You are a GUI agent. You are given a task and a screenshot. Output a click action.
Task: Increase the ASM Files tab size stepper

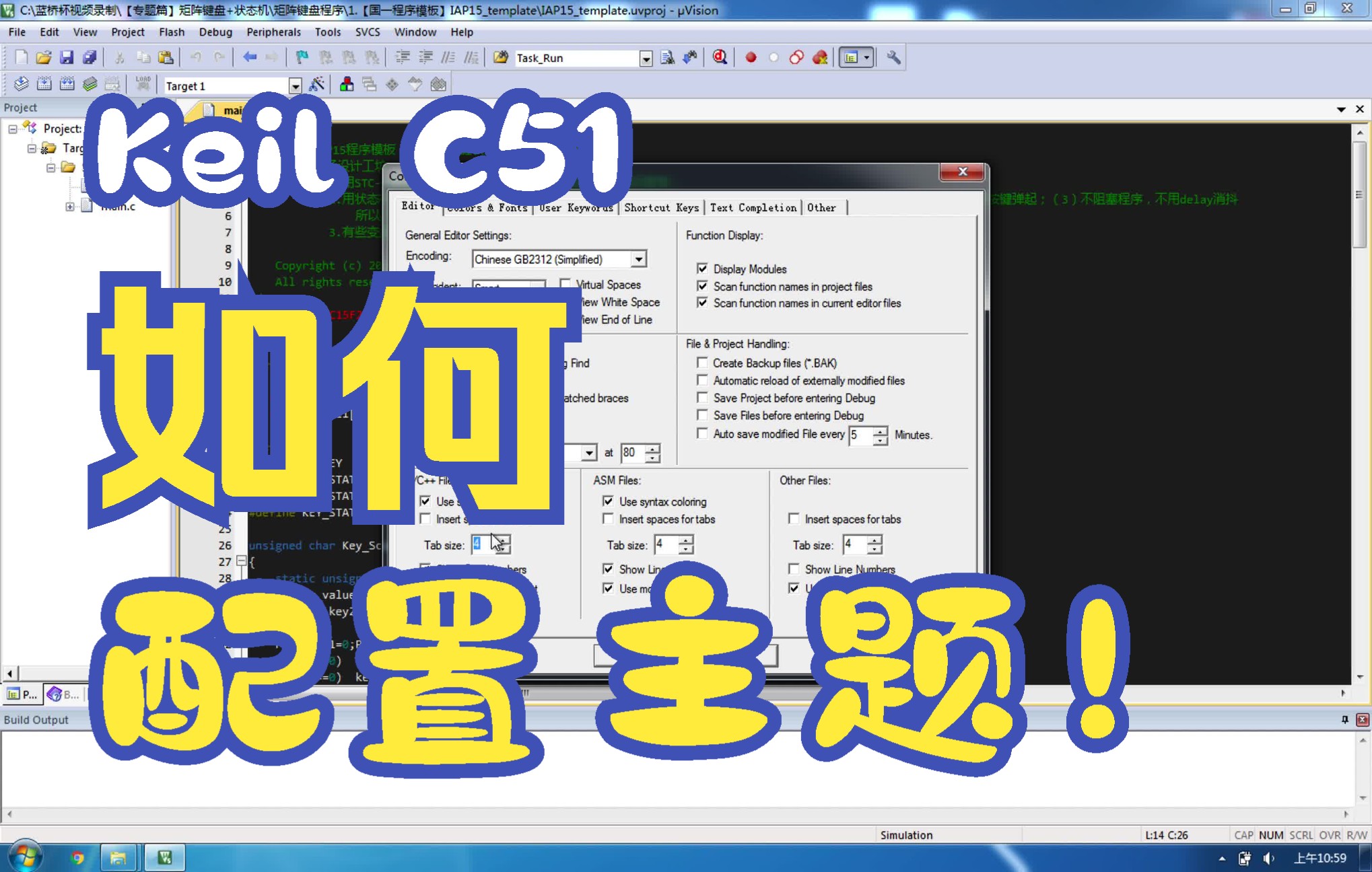[x=685, y=540]
